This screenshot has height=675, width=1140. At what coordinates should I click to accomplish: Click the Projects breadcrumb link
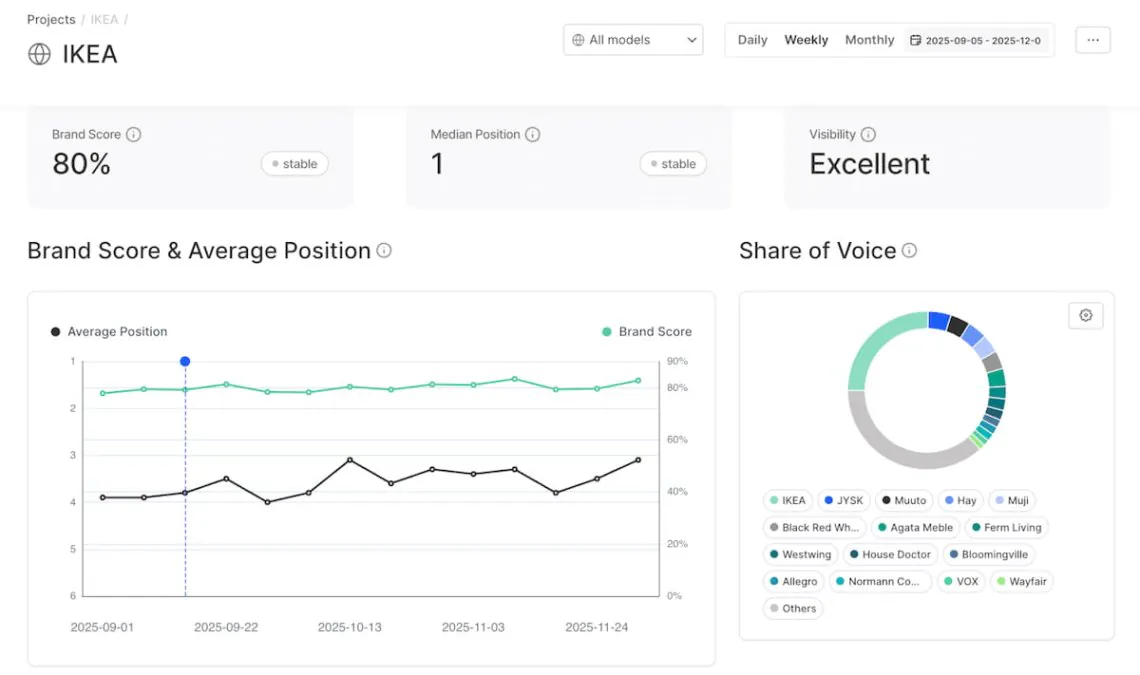coord(50,19)
